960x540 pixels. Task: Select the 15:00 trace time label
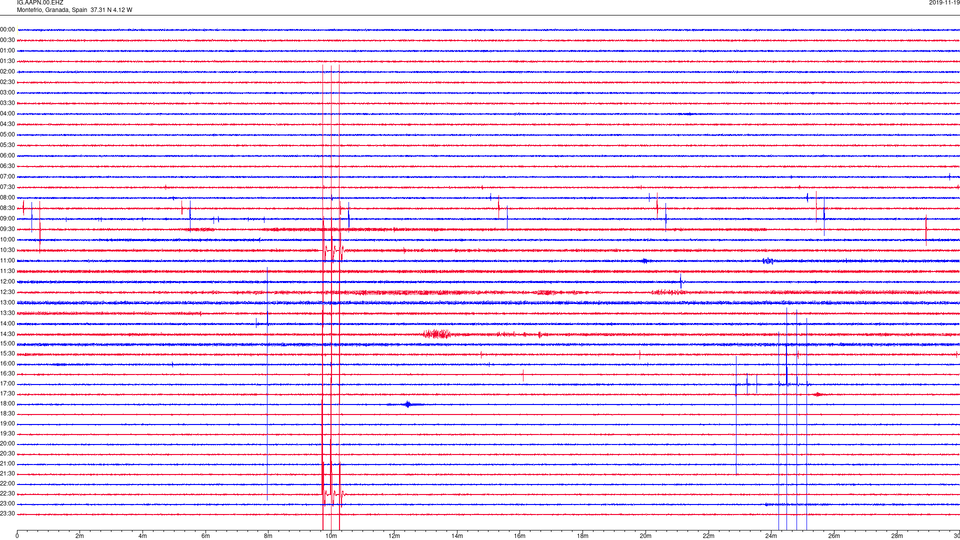7,344
